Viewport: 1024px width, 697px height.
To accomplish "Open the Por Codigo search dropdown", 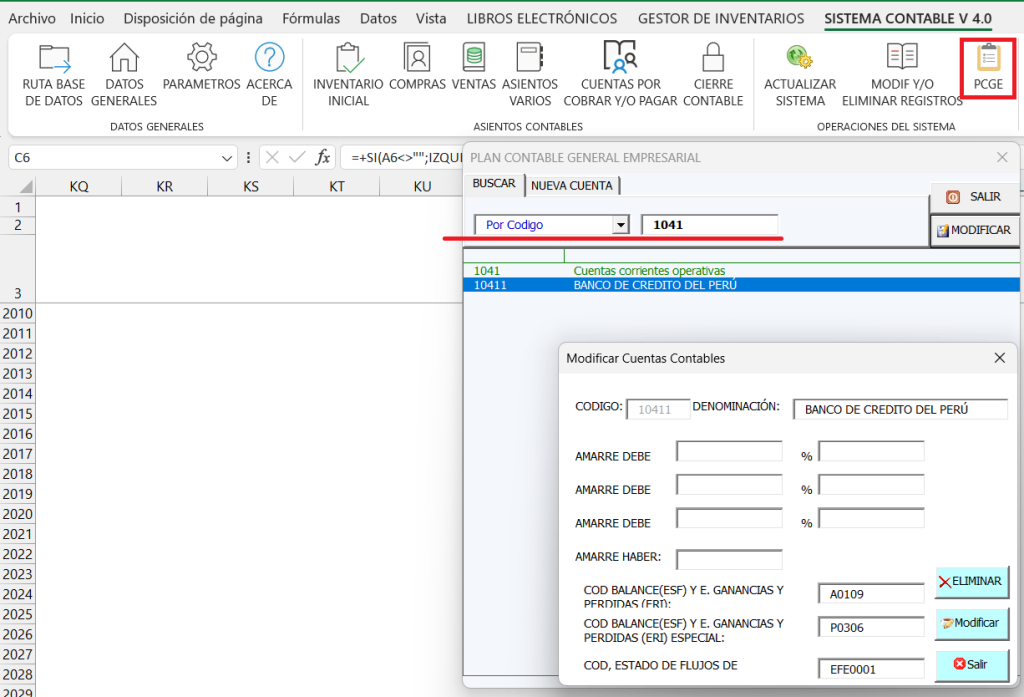I will (x=620, y=225).
